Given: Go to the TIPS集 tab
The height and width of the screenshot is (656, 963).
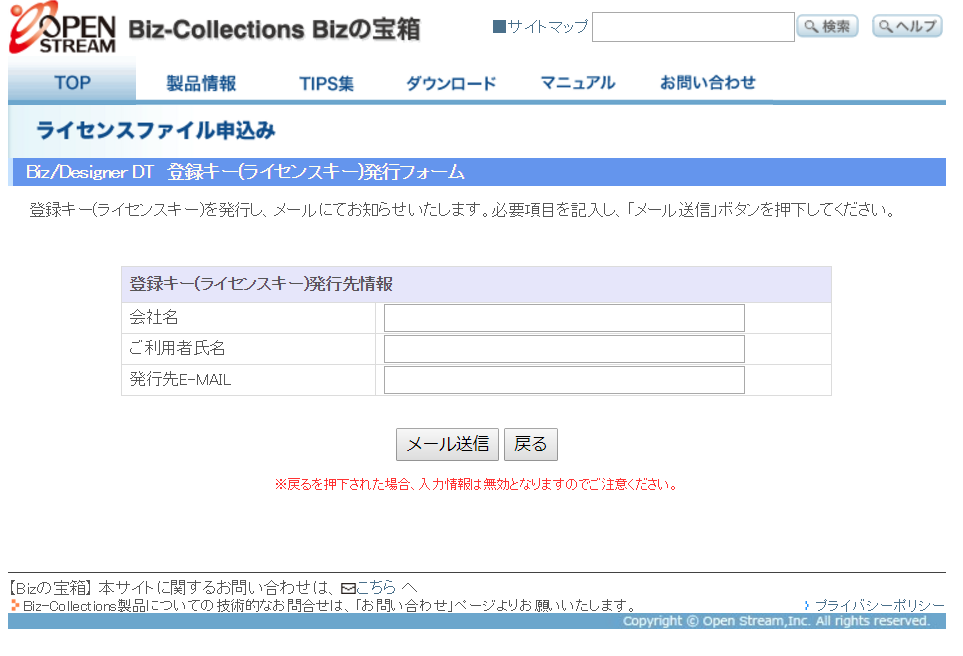Looking at the screenshot, I should [326, 83].
